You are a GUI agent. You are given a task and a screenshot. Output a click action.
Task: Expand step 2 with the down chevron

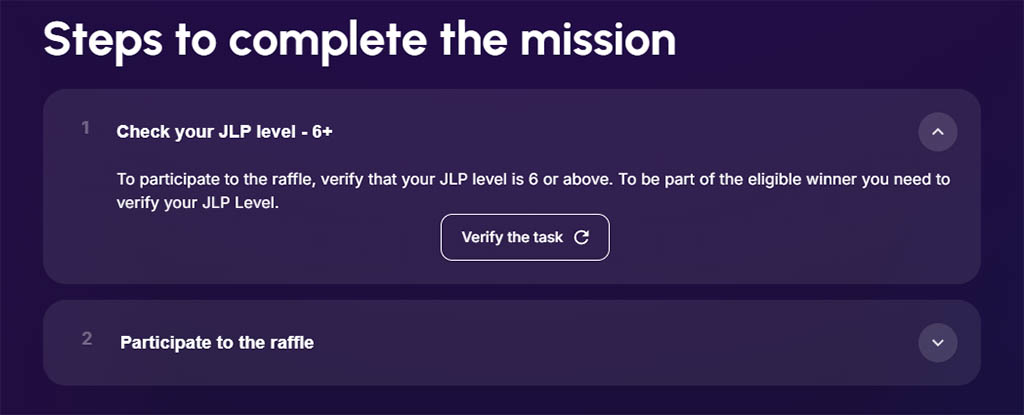(938, 342)
